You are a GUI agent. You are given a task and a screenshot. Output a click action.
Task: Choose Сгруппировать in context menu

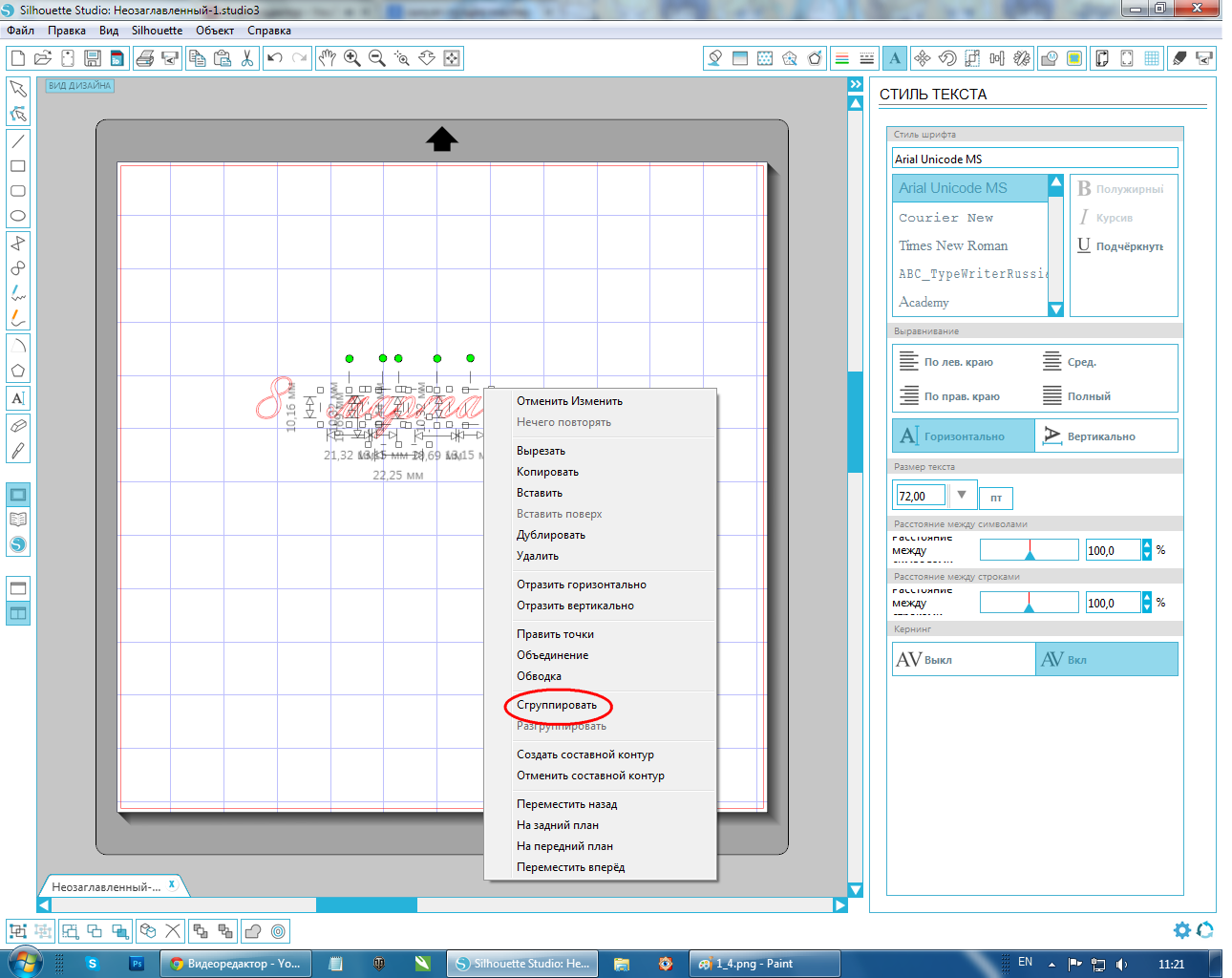[557, 705]
